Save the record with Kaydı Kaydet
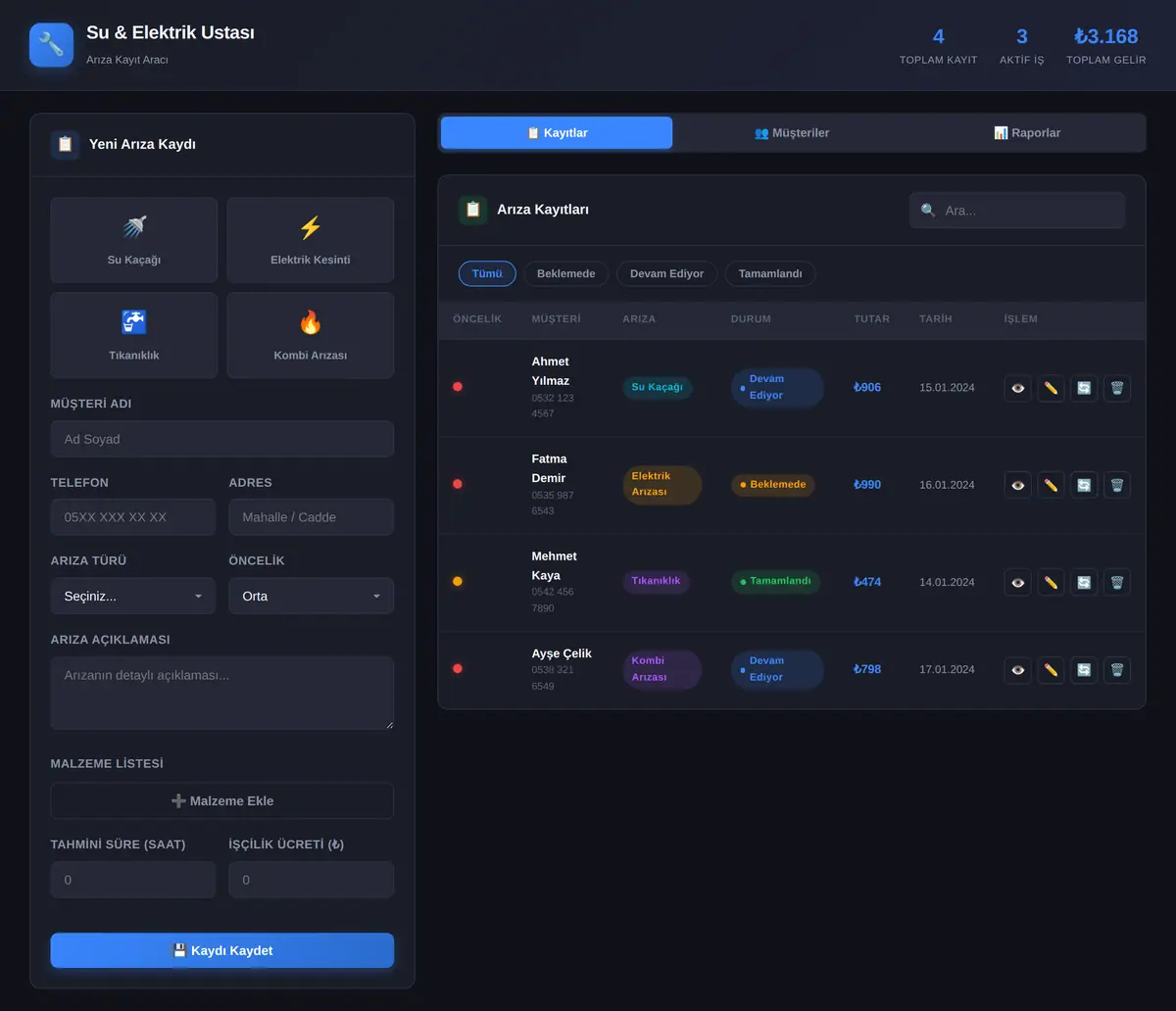1176x1011 pixels. [x=222, y=950]
